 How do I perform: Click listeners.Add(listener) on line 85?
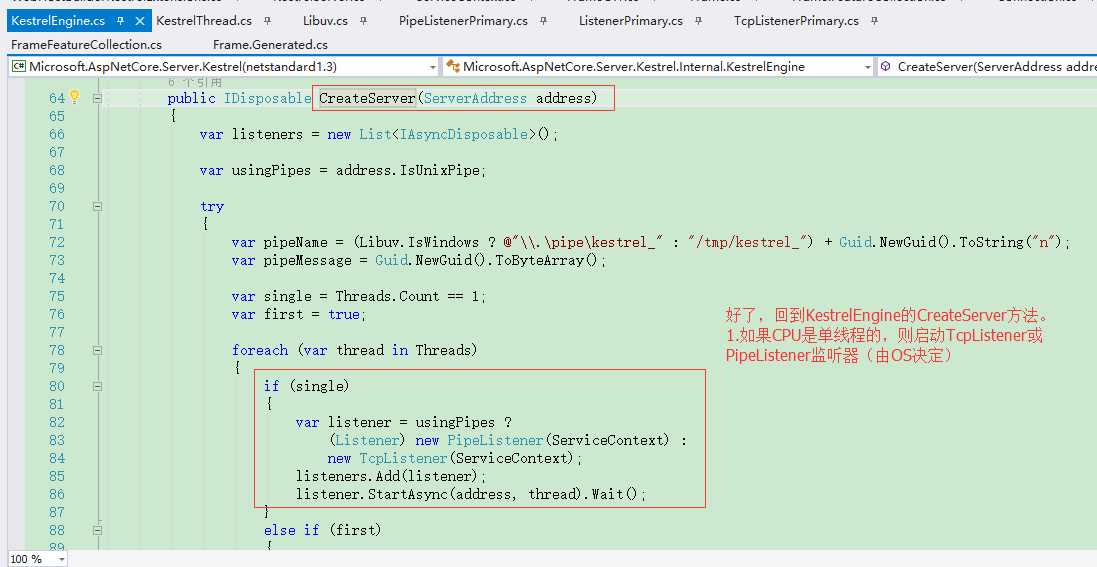(386, 477)
